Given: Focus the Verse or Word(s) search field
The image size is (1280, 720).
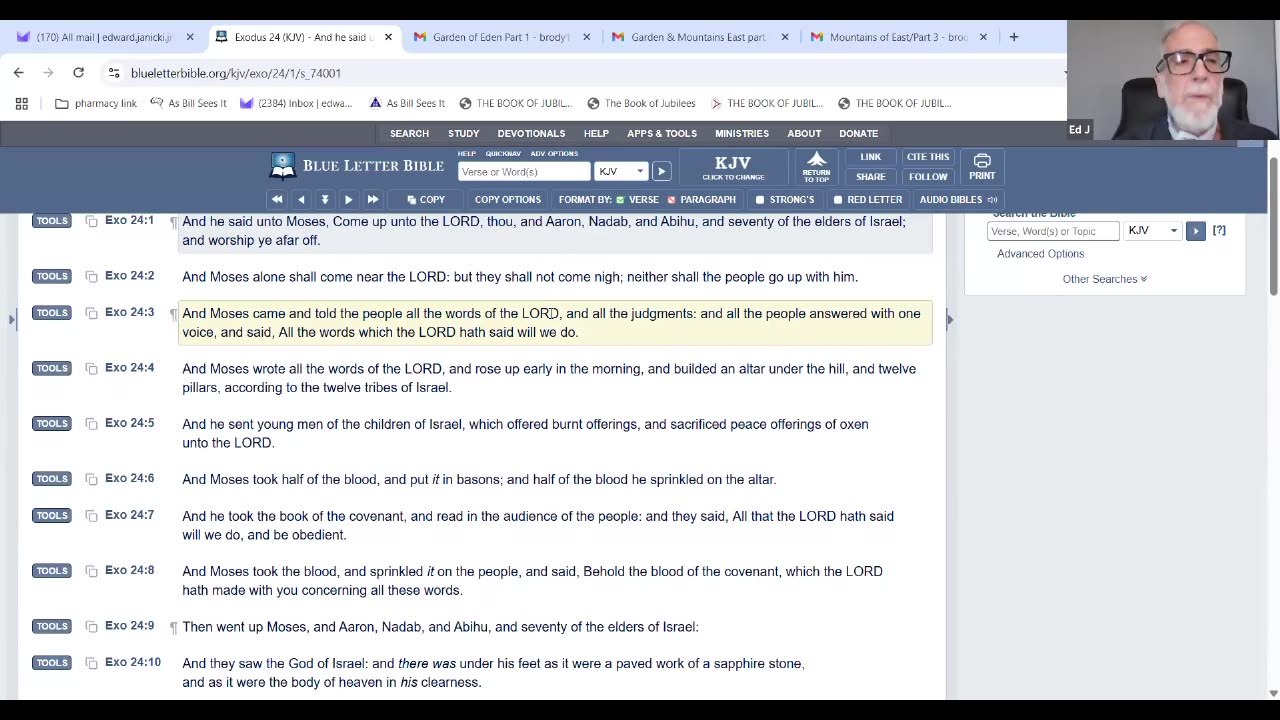Looking at the screenshot, I should pos(524,171).
